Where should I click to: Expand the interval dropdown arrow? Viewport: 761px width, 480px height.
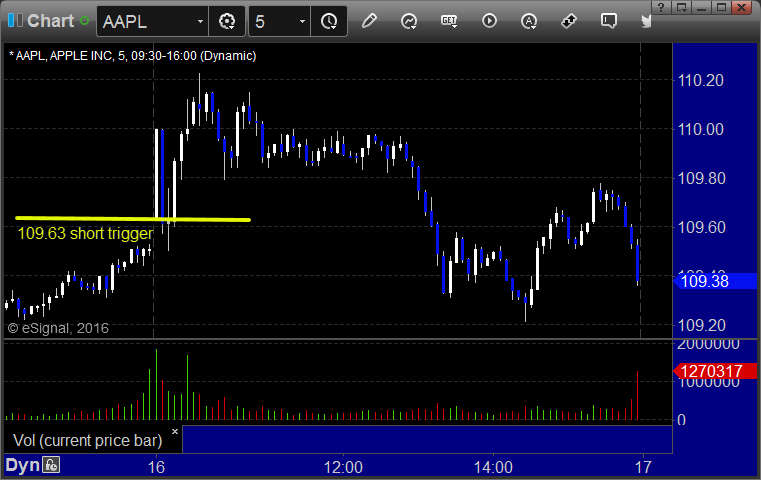[x=302, y=22]
